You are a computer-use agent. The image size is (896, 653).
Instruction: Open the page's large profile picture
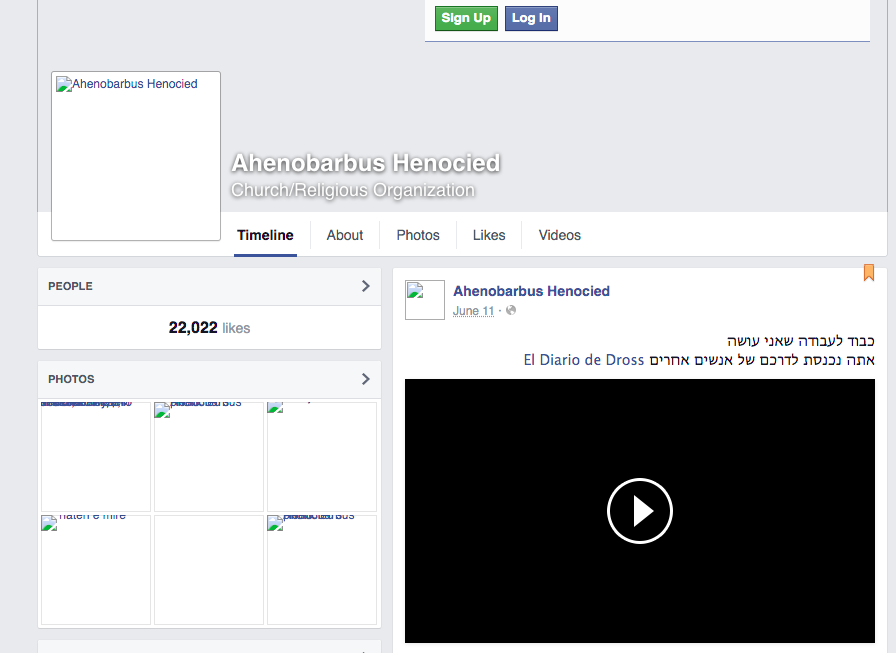[x=136, y=156]
